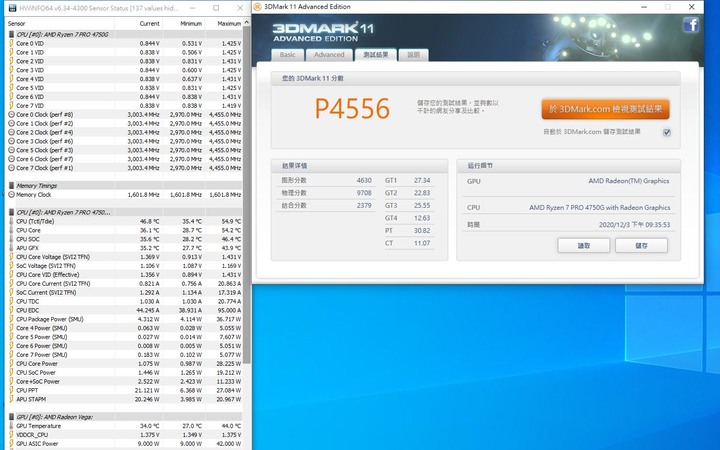Click AMD Radeon(TM) Graphics GPU text
The width and height of the screenshot is (720, 450).
click(629, 181)
